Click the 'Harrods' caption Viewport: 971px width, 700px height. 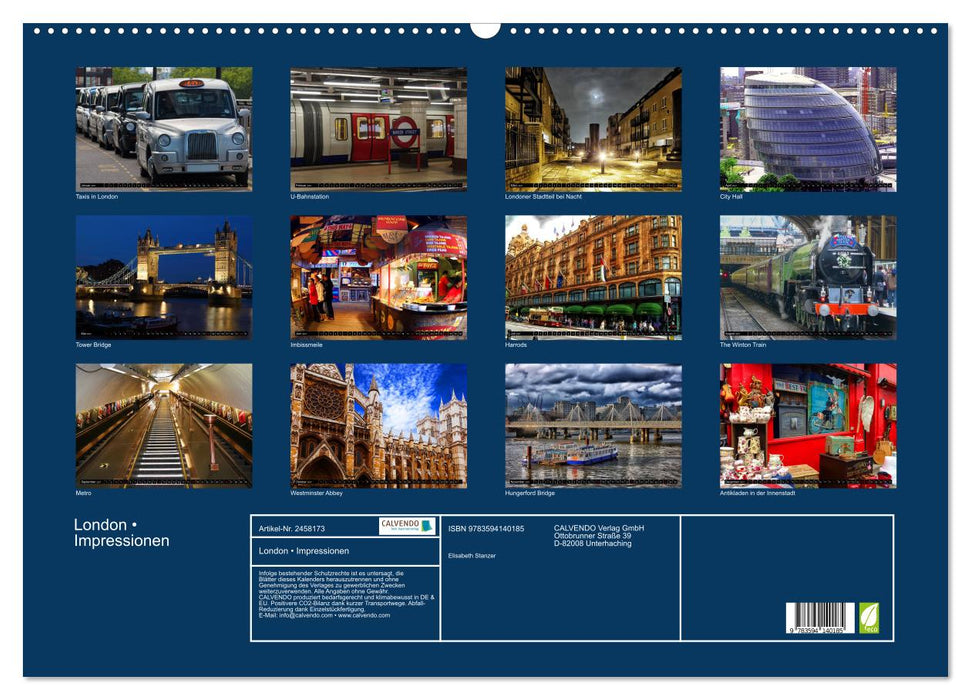click(516, 344)
